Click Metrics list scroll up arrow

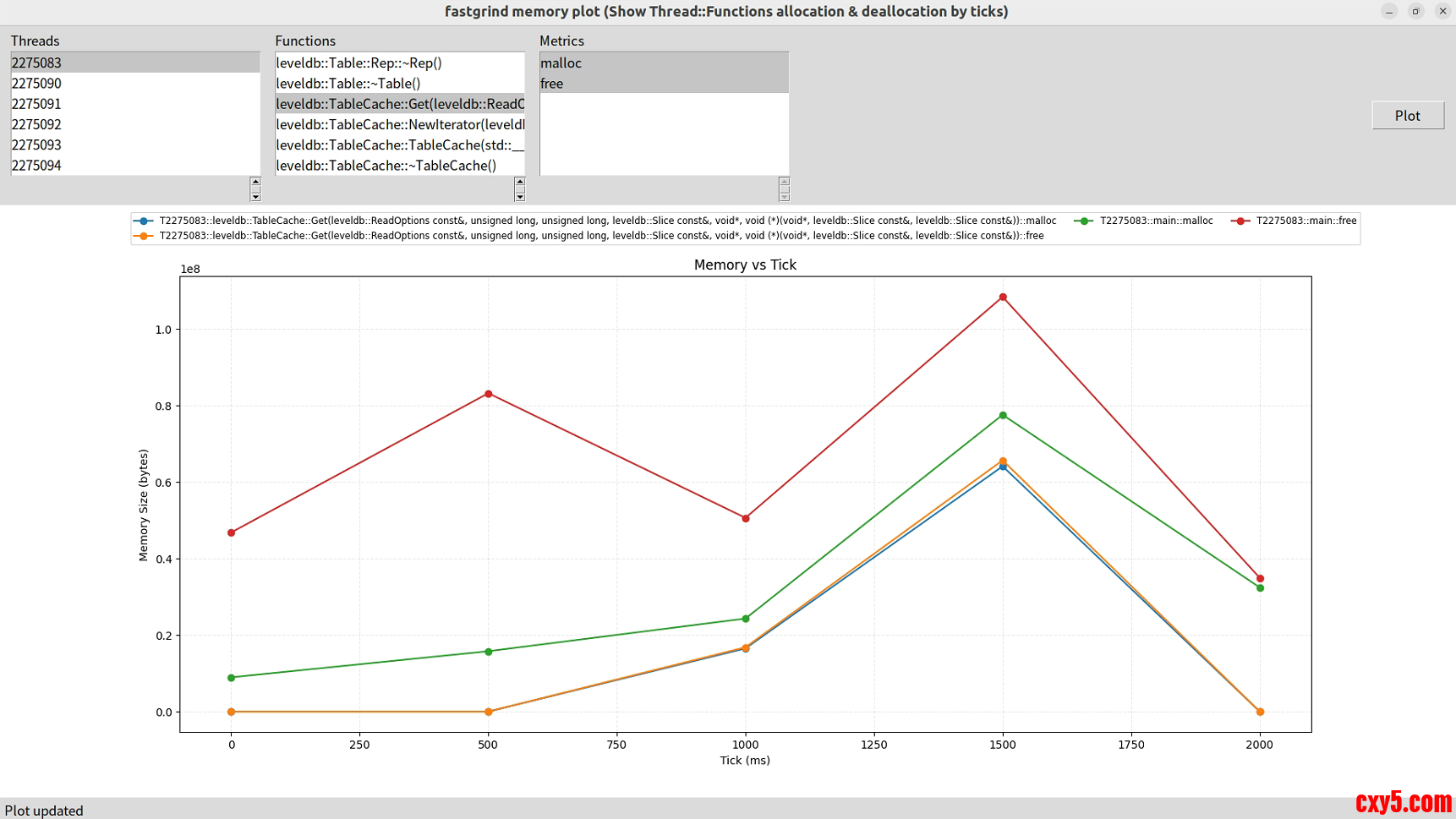(x=784, y=182)
